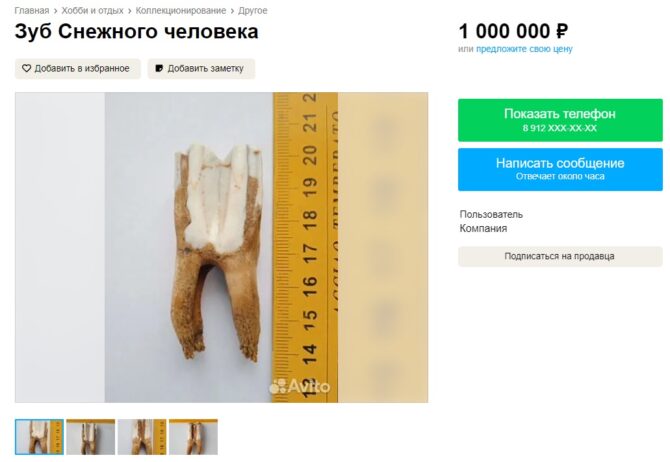The image size is (670, 462).
Task: Open the Главная breadcrumb link
Action: [32, 11]
